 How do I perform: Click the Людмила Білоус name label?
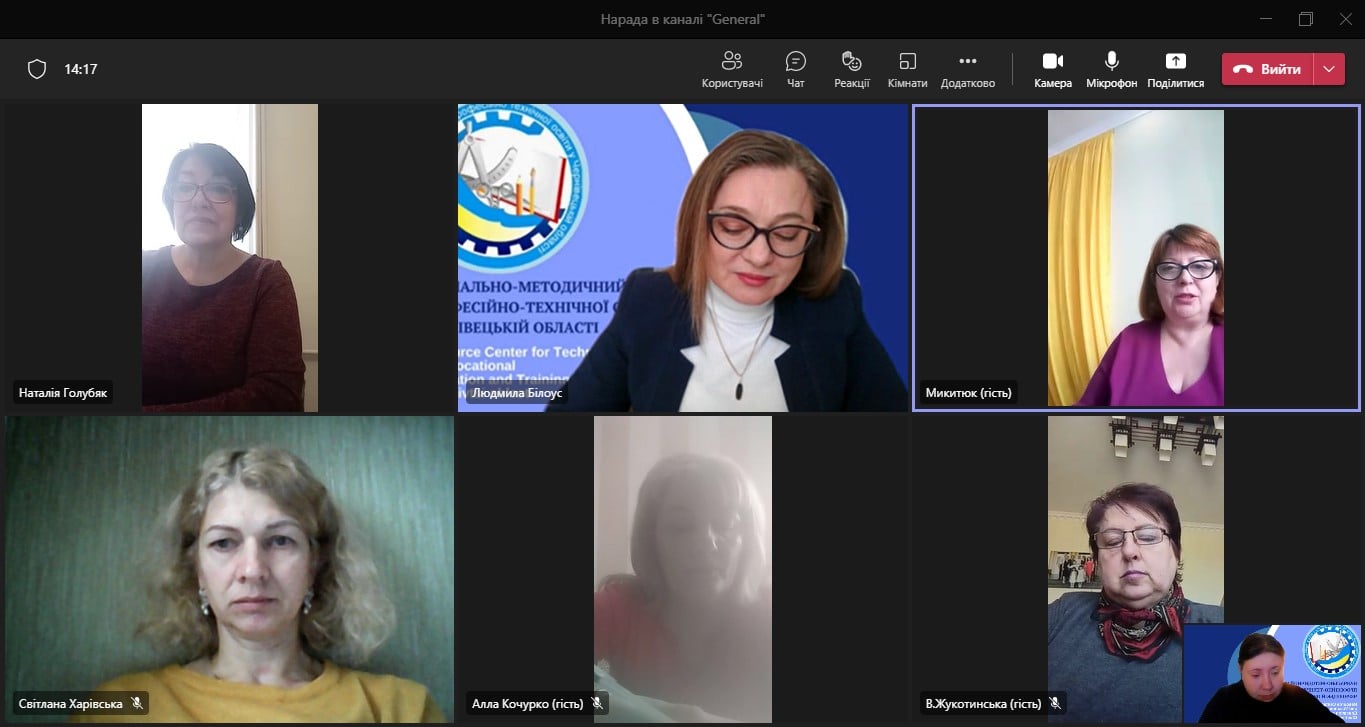tap(516, 393)
